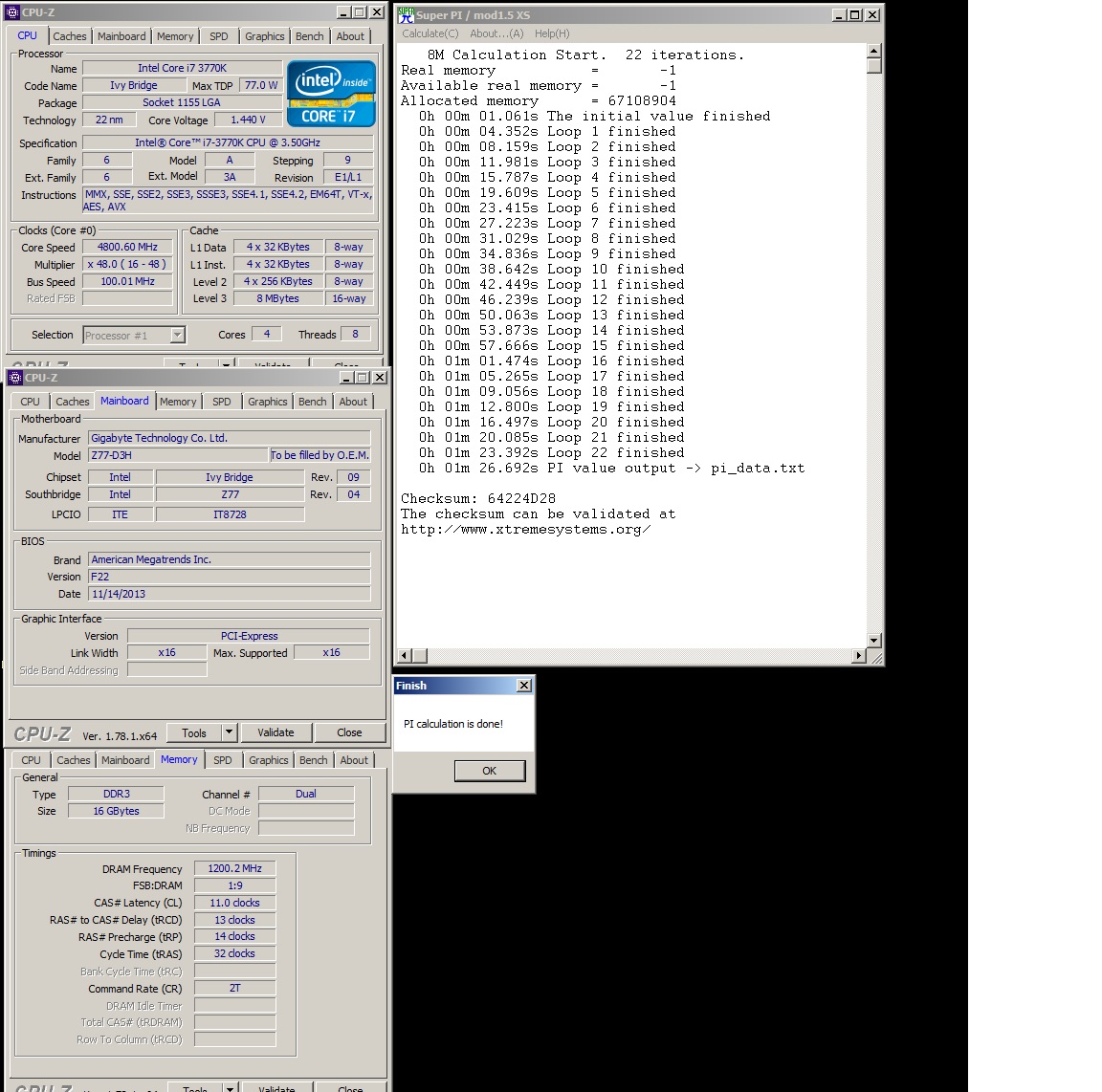The height and width of the screenshot is (1092, 1102).
Task: Open the Tools dropdown arrow in Mainboard window
Action: tap(230, 732)
